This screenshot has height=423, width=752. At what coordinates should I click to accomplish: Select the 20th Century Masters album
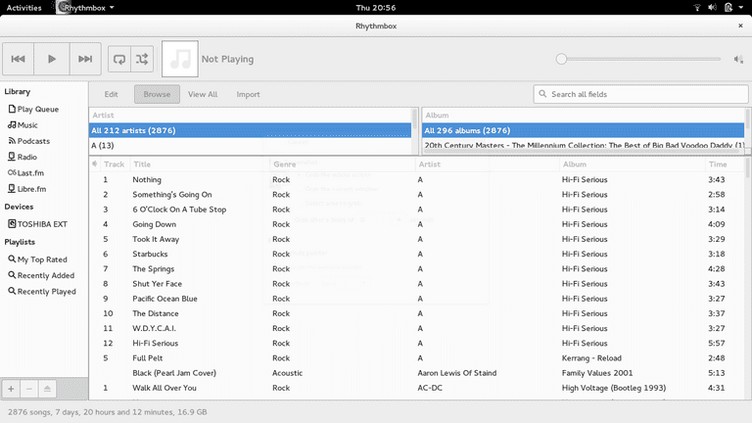[x=583, y=145]
